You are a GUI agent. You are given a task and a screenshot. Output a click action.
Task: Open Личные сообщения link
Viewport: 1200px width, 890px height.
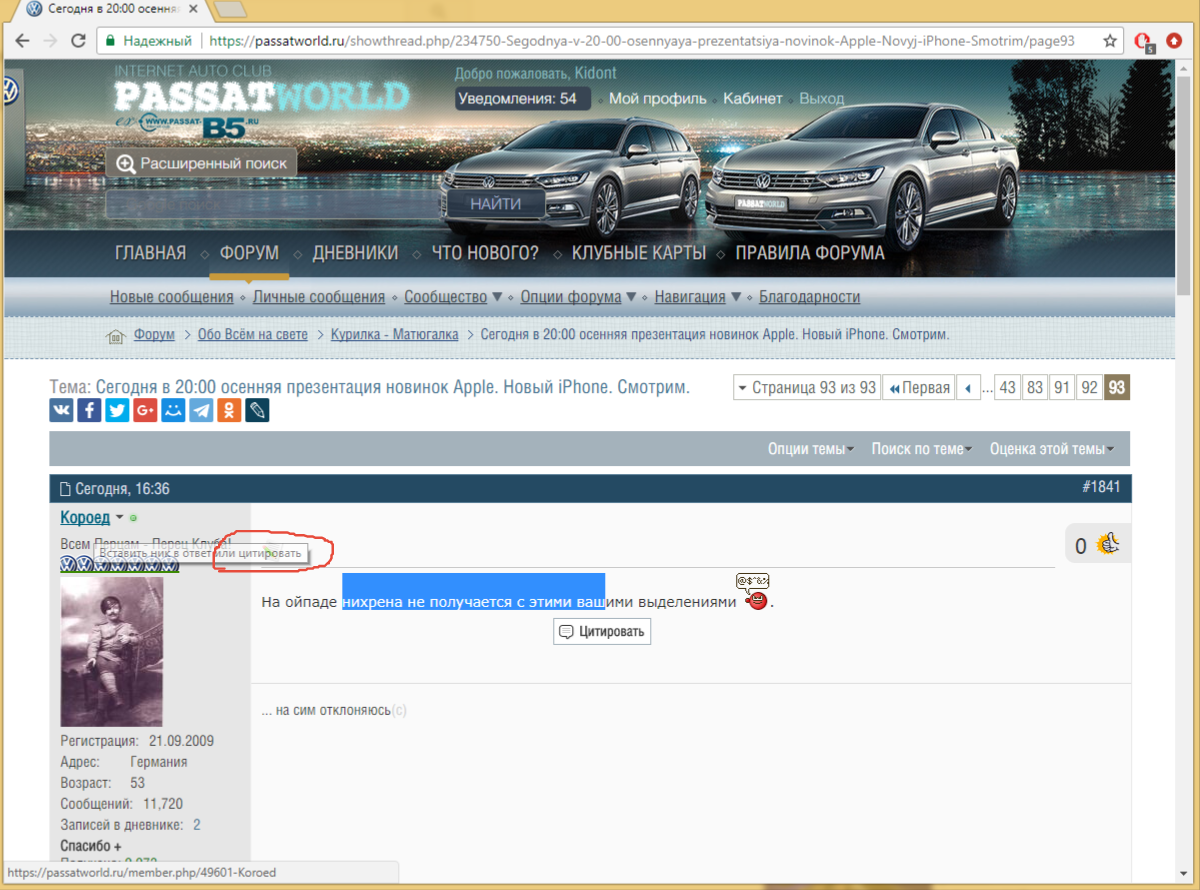pyautogui.click(x=319, y=297)
